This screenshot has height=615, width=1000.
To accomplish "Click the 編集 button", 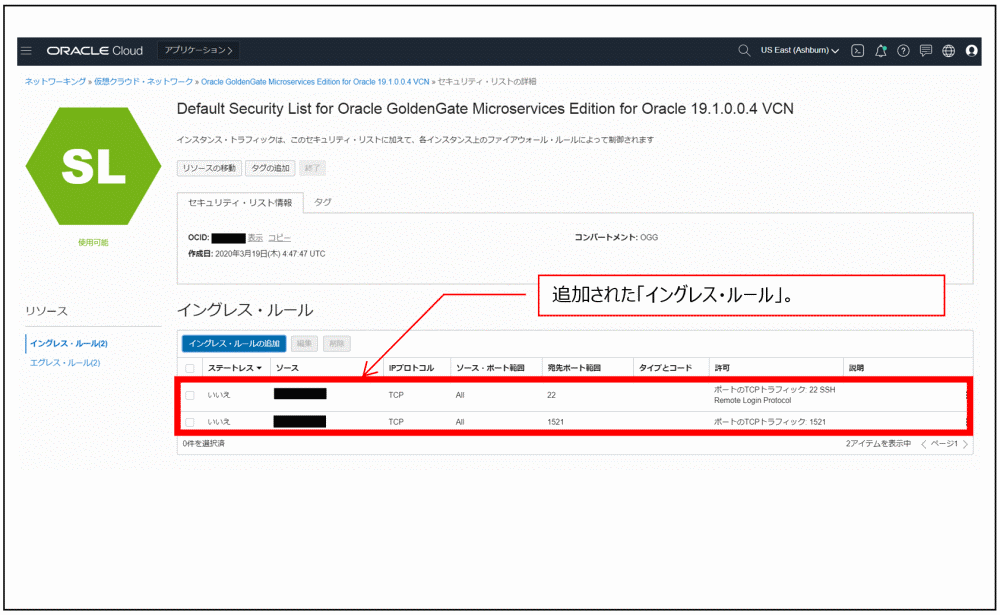I will (304, 343).
